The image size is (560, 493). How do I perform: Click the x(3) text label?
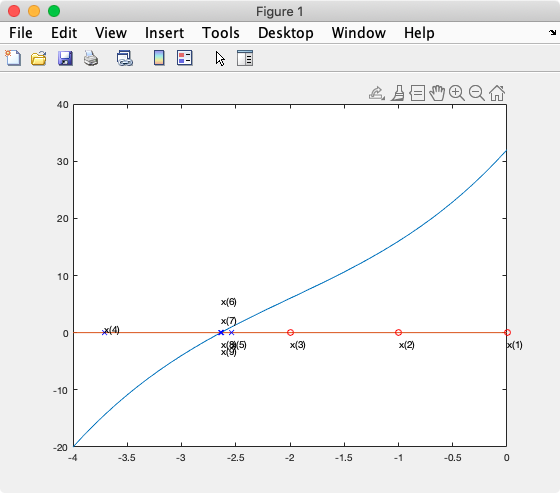(x=298, y=345)
